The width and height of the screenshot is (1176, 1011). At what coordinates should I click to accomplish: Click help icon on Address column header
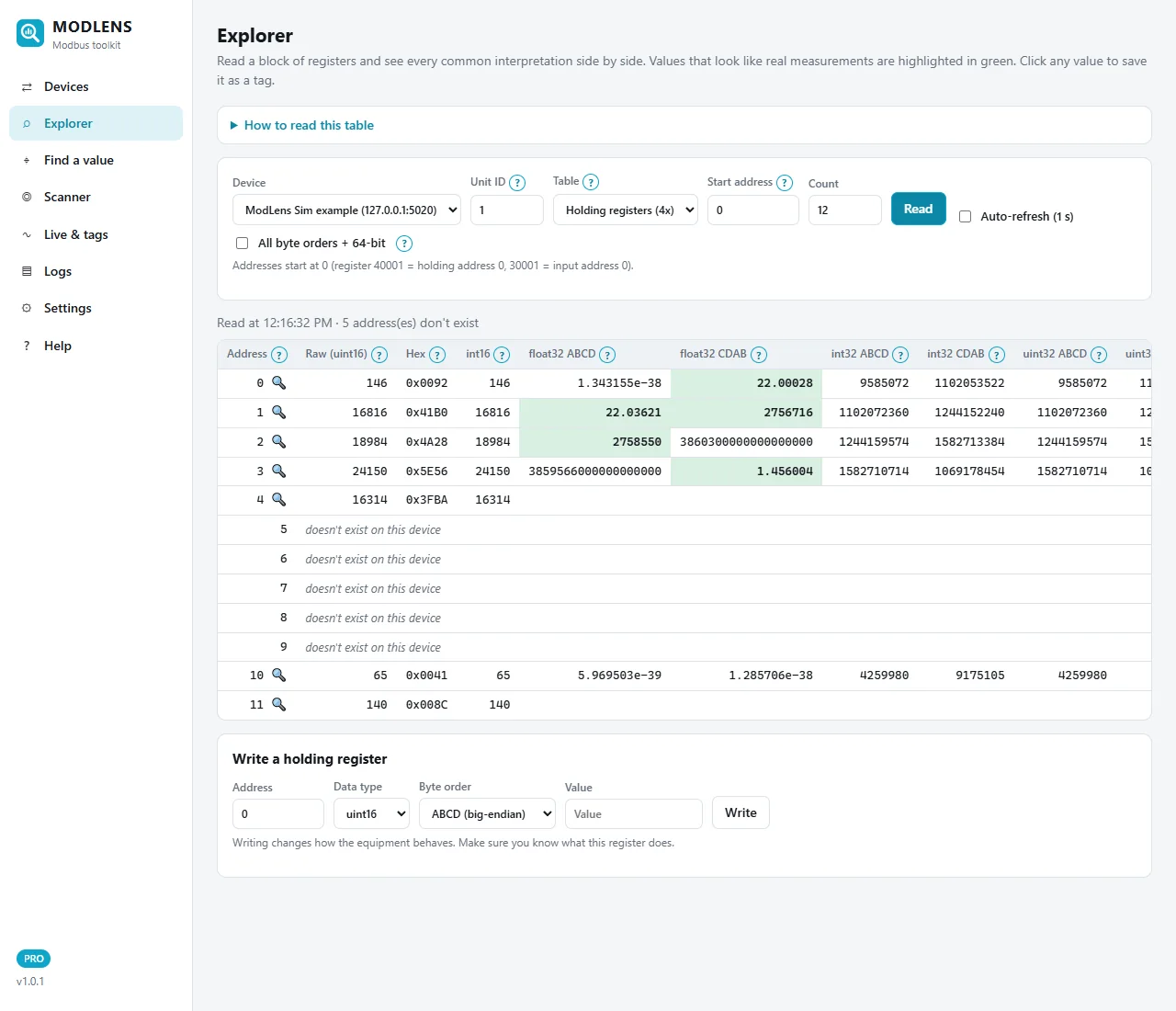coord(279,355)
